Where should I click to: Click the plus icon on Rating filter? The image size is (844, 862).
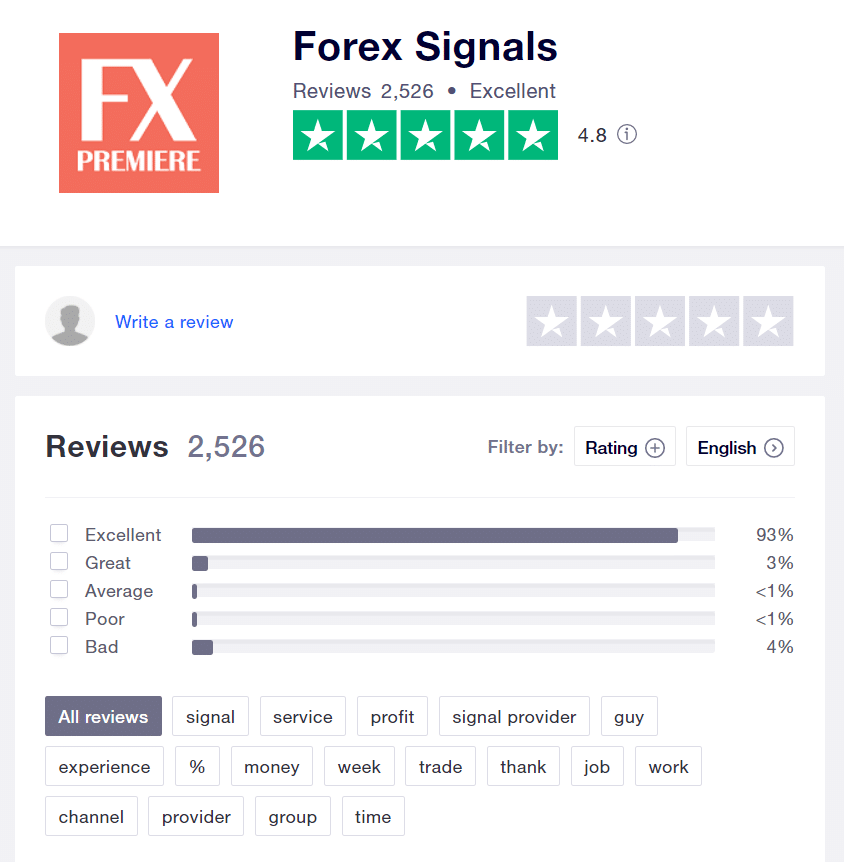(654, 447)
